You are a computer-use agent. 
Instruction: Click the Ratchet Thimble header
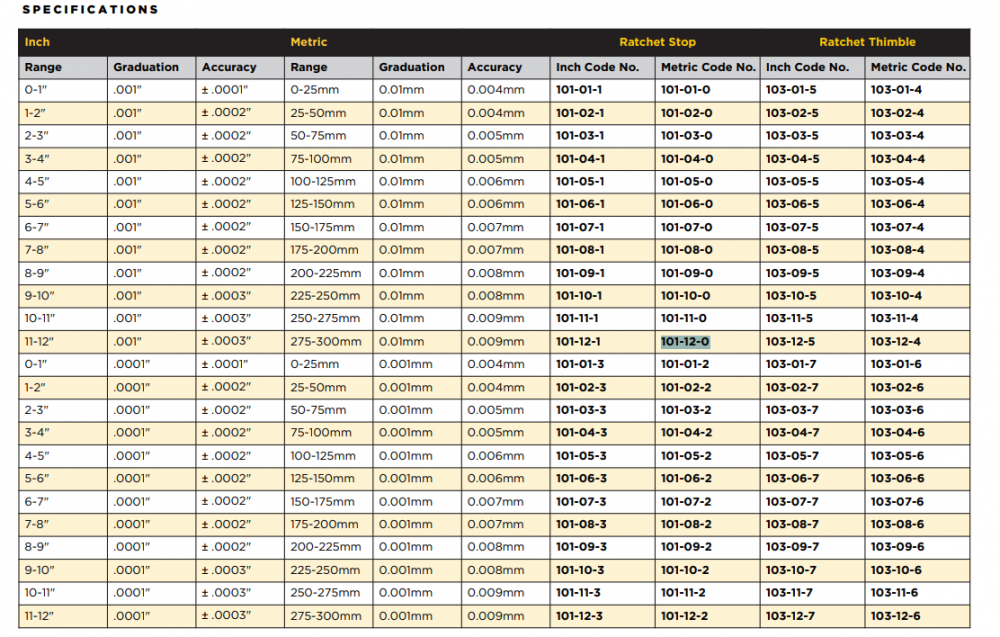click(x=867, y=42)
